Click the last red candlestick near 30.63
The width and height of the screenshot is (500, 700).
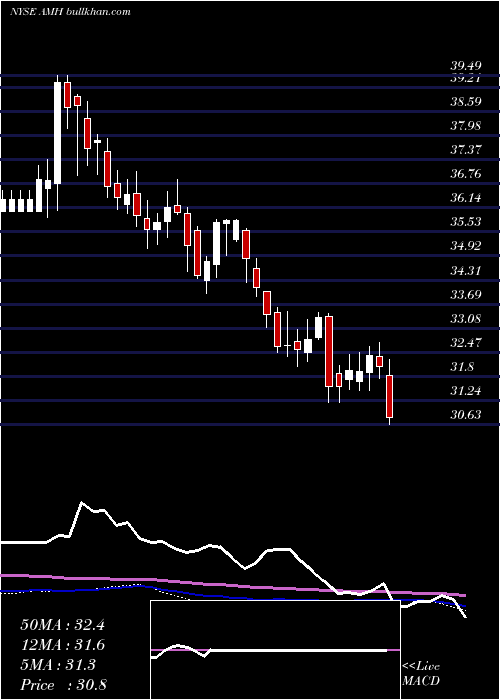(390, 396)
